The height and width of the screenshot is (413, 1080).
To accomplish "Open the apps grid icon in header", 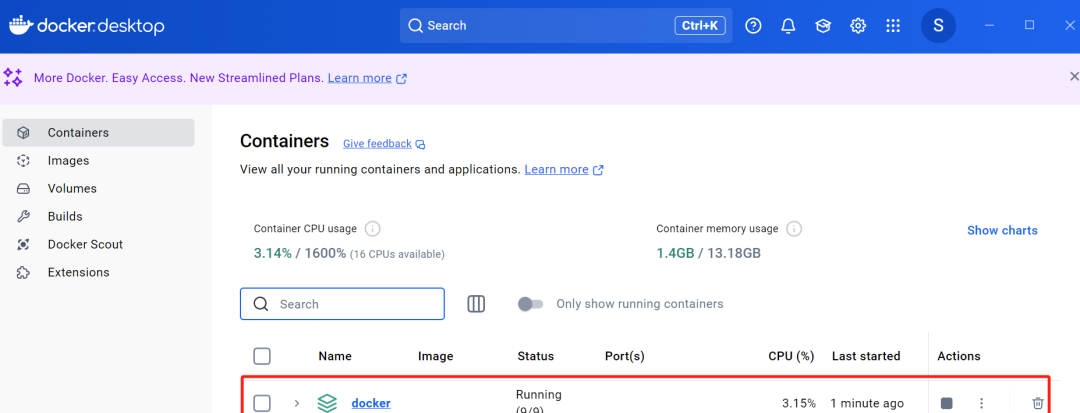I will coord(893,25).
